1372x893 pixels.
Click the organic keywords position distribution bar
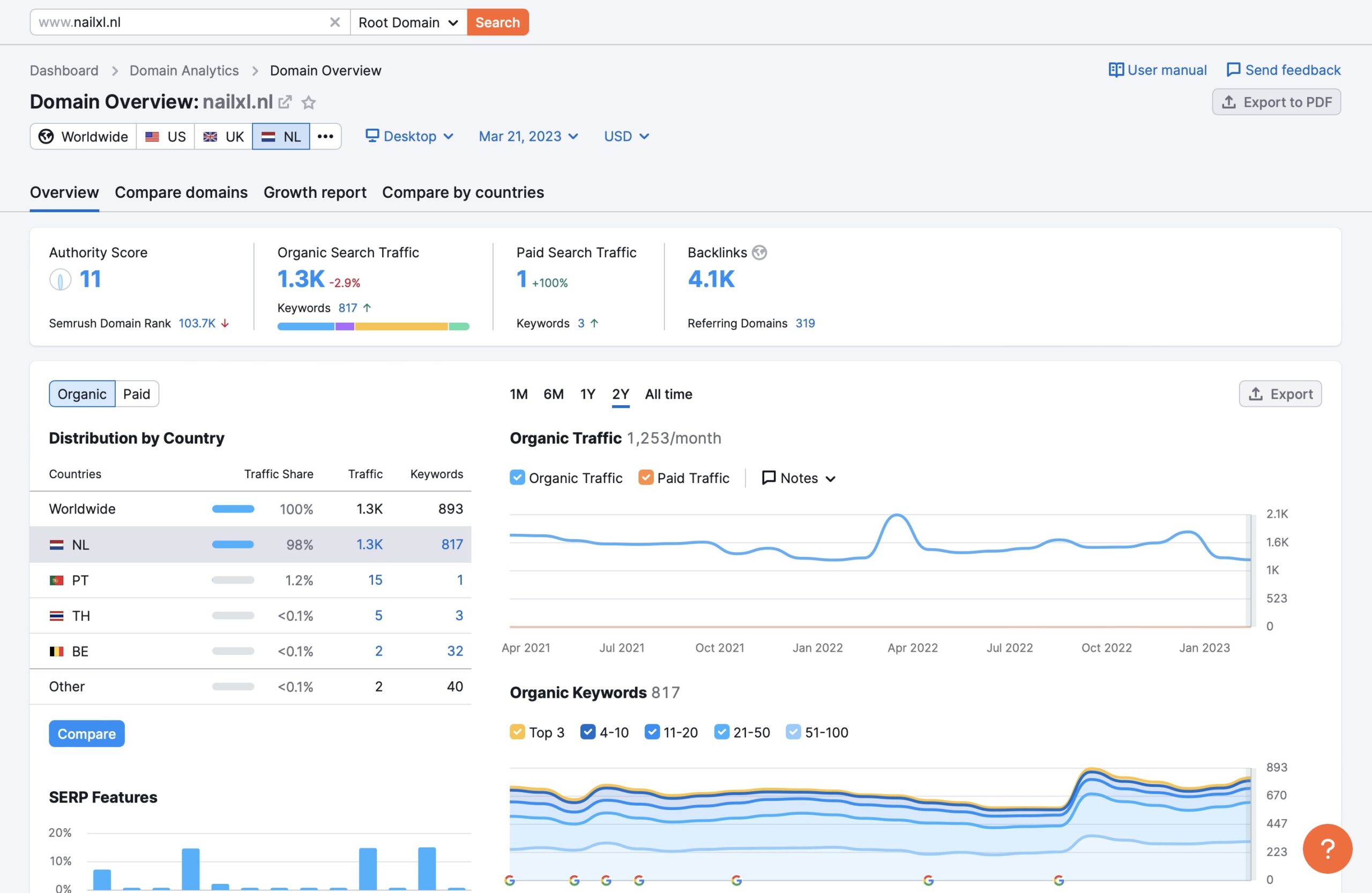(x=373, y=326)
